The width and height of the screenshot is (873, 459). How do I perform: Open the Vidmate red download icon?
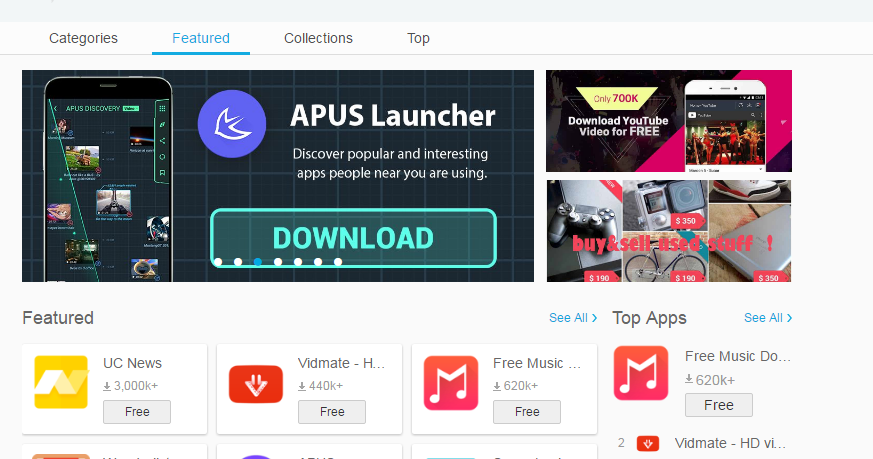(x=256, y=384)
